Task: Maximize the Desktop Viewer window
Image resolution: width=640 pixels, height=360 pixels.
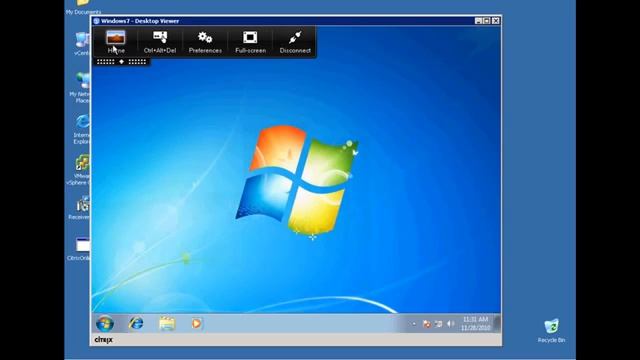Action: tap(487, 21)
